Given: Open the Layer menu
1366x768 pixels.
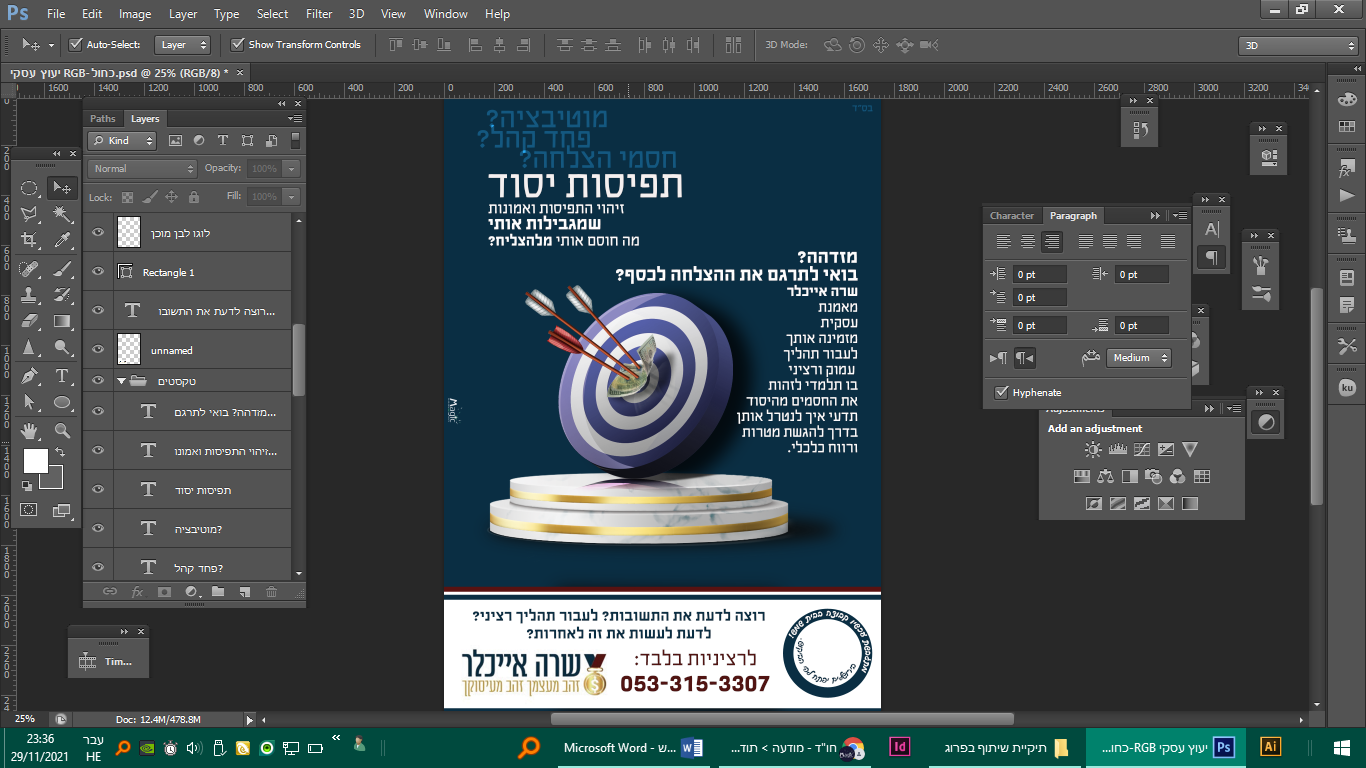Looking at the screenshot, I should click(183, 14).
